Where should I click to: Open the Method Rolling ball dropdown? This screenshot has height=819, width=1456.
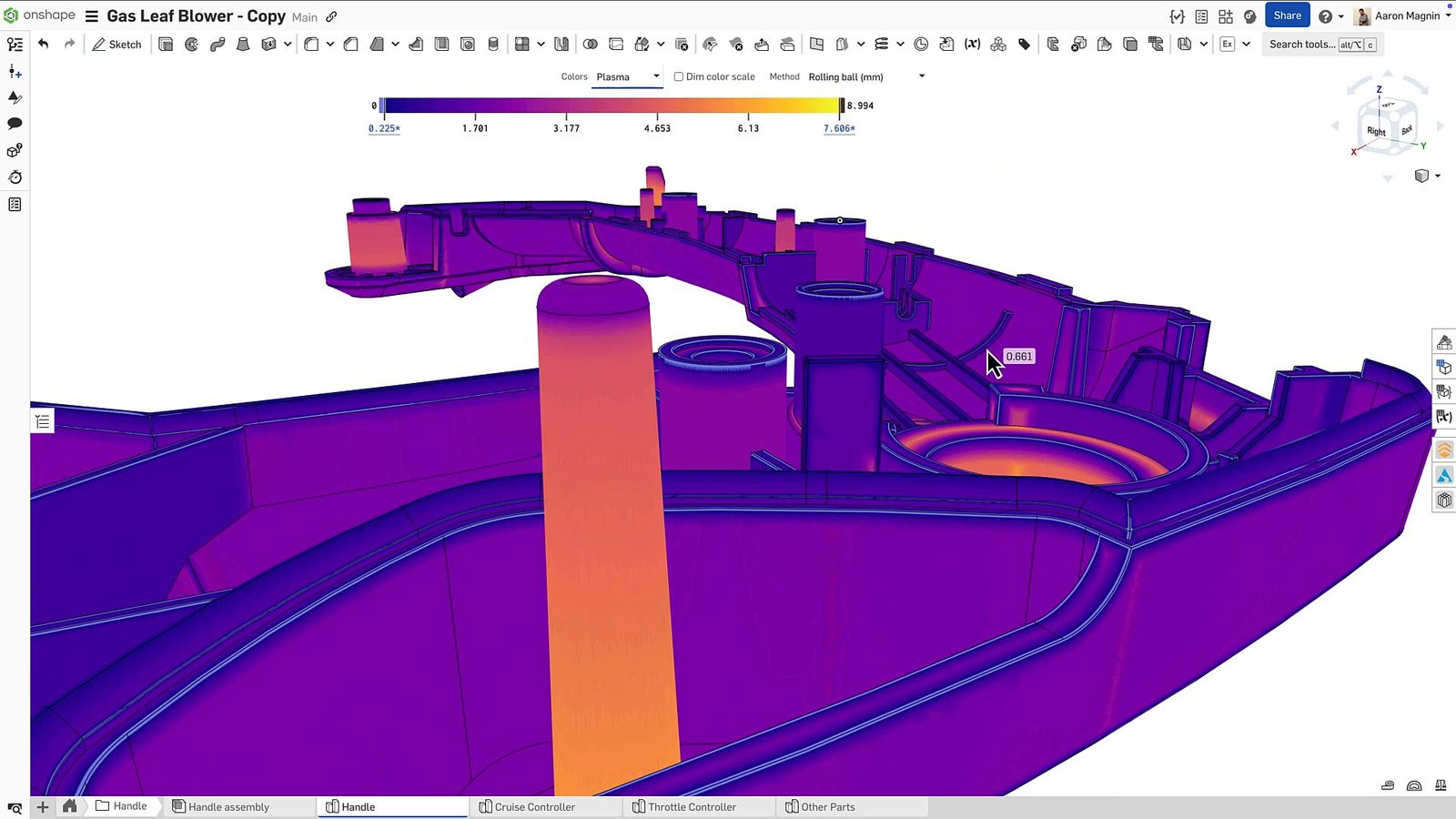pyautogui.click(x=864, y=76)
